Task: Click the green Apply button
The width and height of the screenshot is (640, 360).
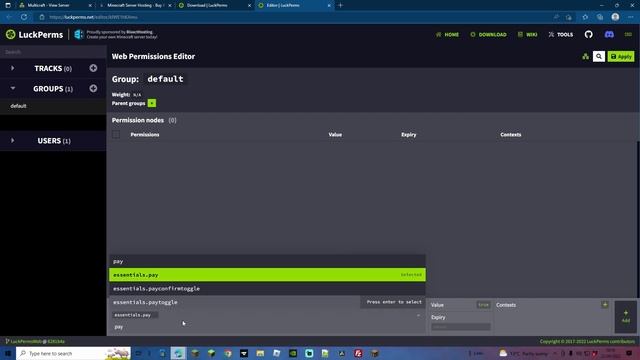Action: (621, 56)
